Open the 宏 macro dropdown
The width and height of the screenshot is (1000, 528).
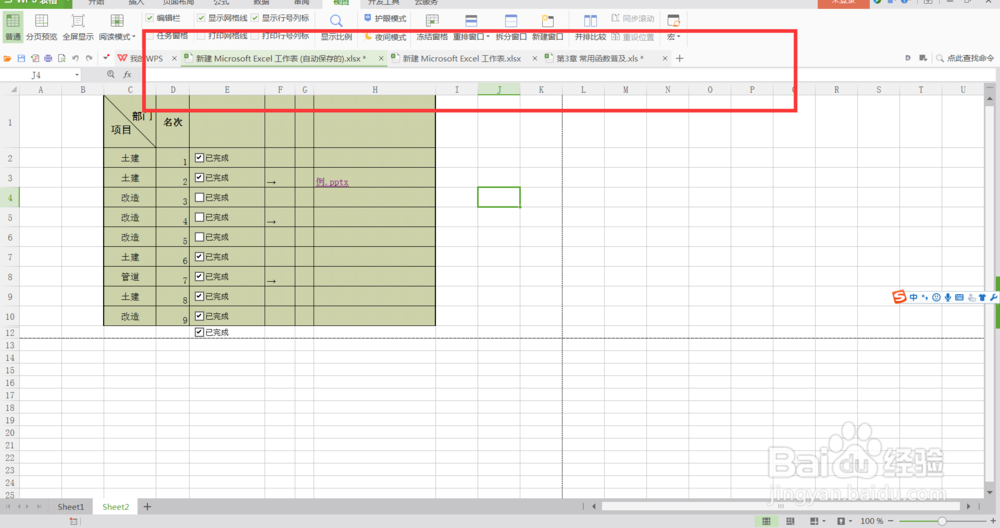click(673, 27)
